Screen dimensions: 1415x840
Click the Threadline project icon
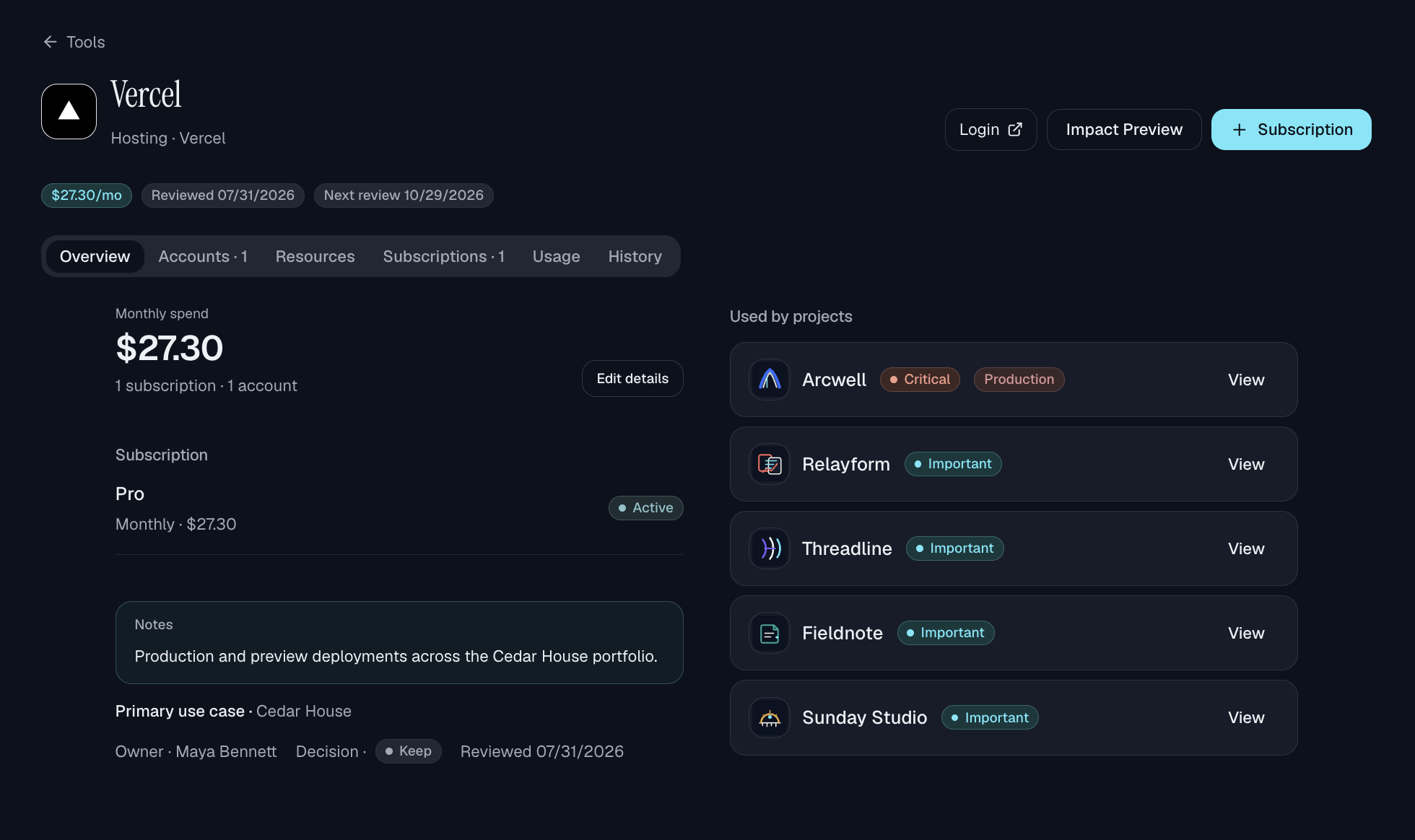[x=770, y=548]
